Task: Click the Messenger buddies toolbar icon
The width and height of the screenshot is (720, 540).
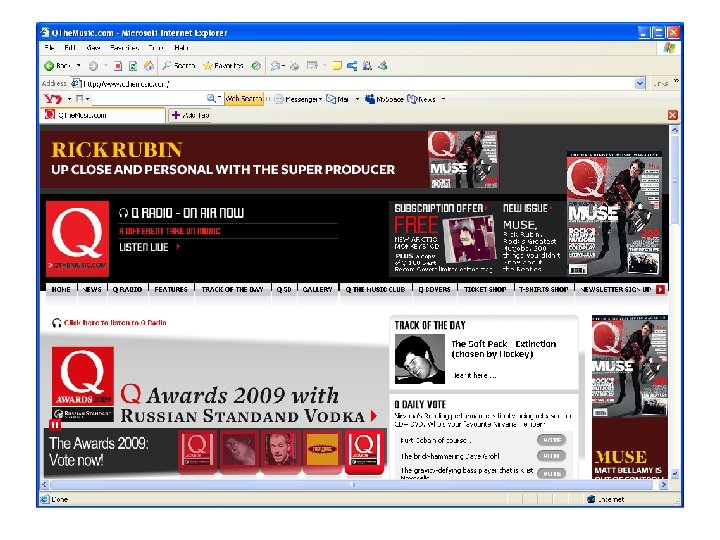Action: click(382, 66)
